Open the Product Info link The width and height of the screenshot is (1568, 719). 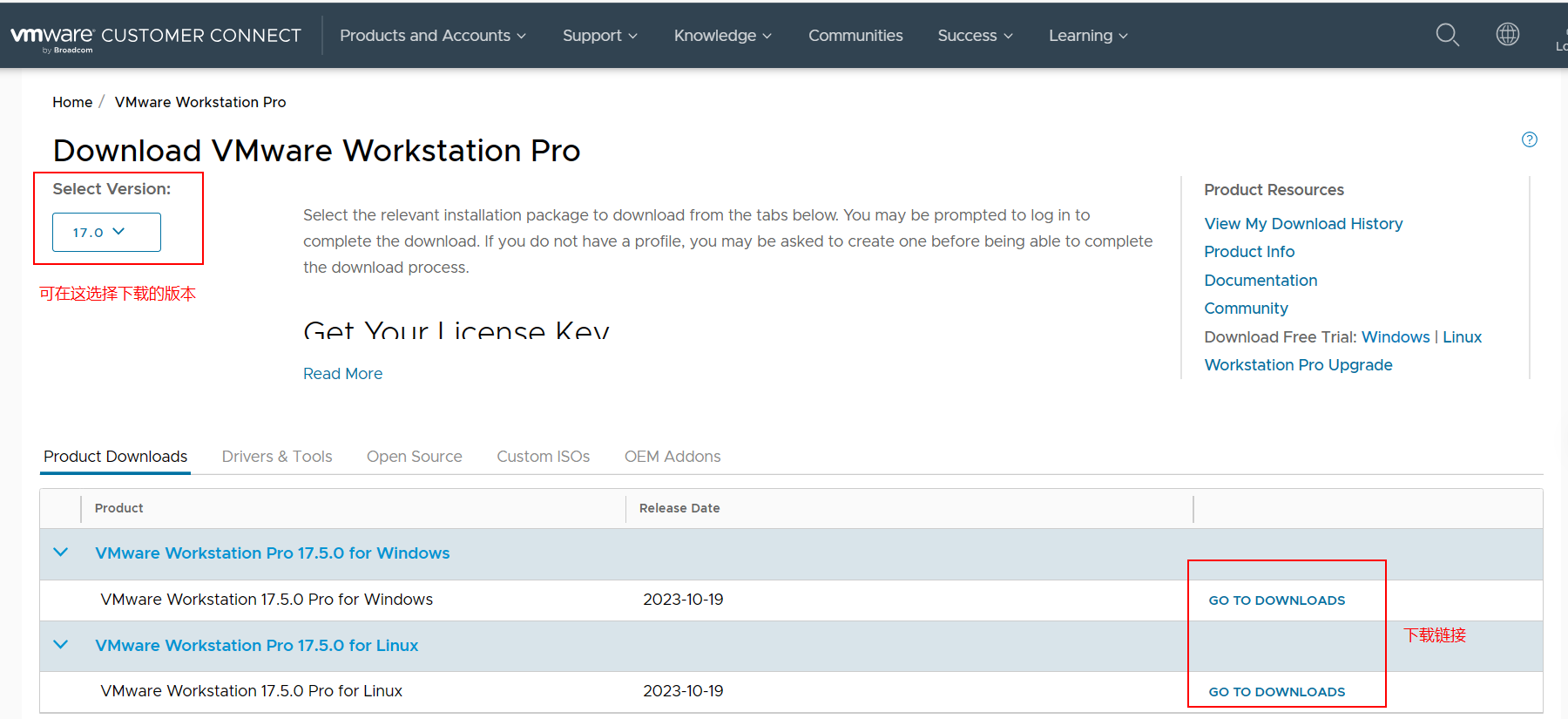1249,252
